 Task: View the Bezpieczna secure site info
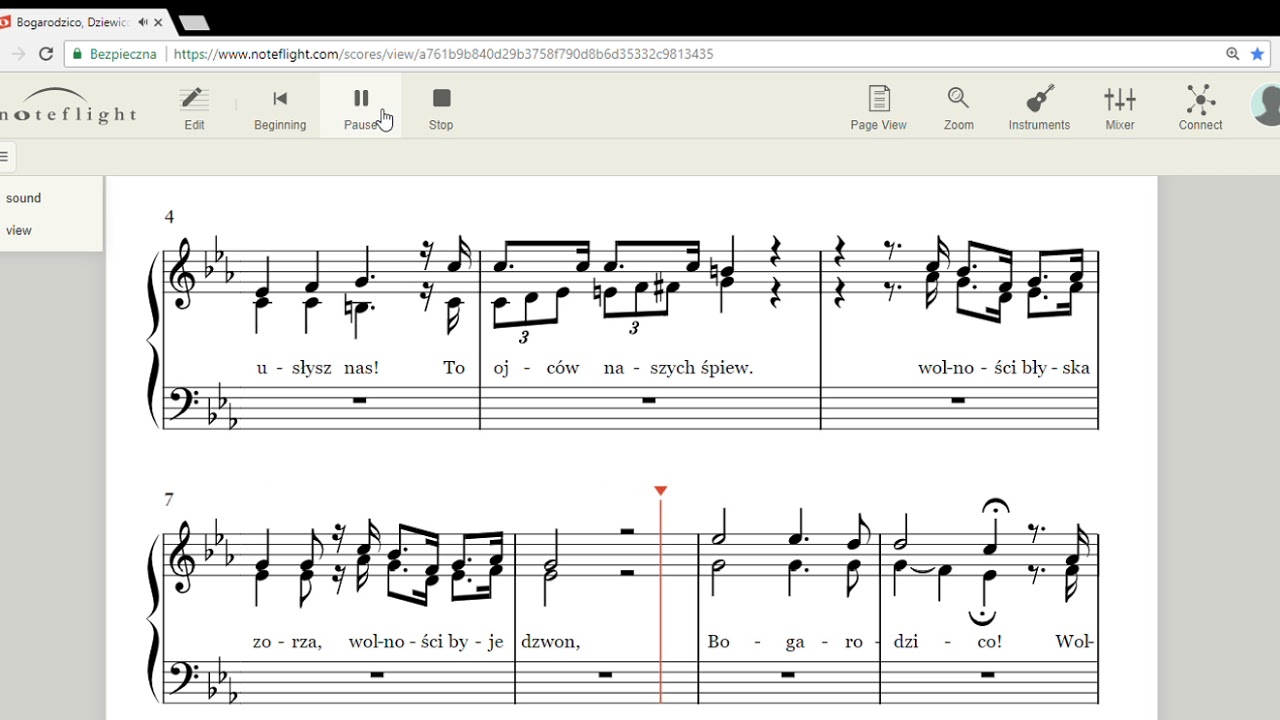click(x=115, y=54)
